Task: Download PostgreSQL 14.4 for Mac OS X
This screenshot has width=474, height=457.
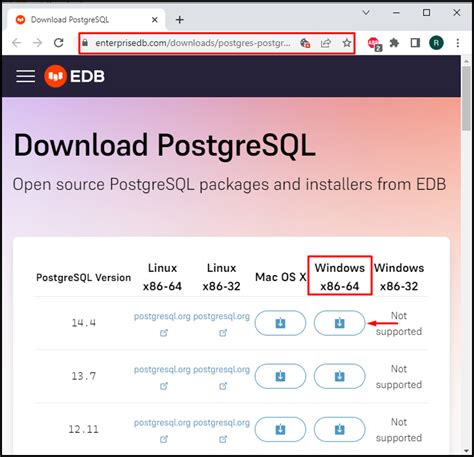Action: click(280, 323)
